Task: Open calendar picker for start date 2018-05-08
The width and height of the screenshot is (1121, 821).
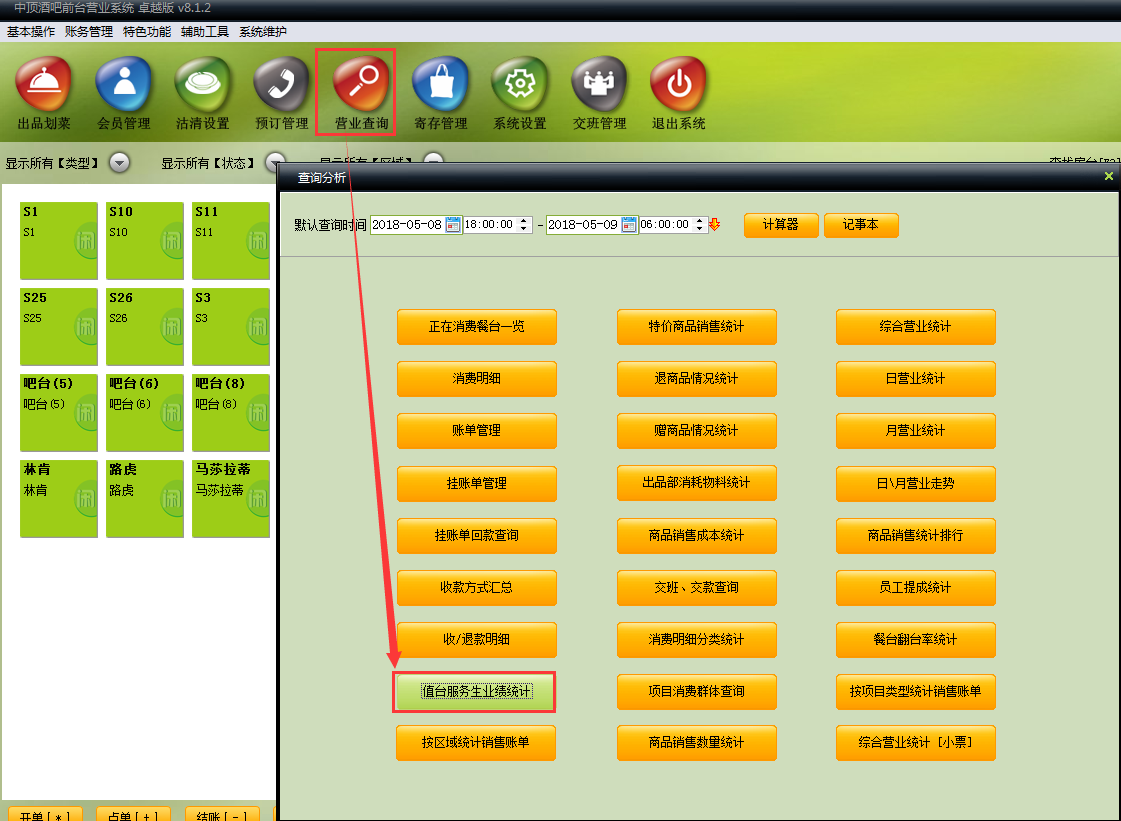Action: click(453, 225)
